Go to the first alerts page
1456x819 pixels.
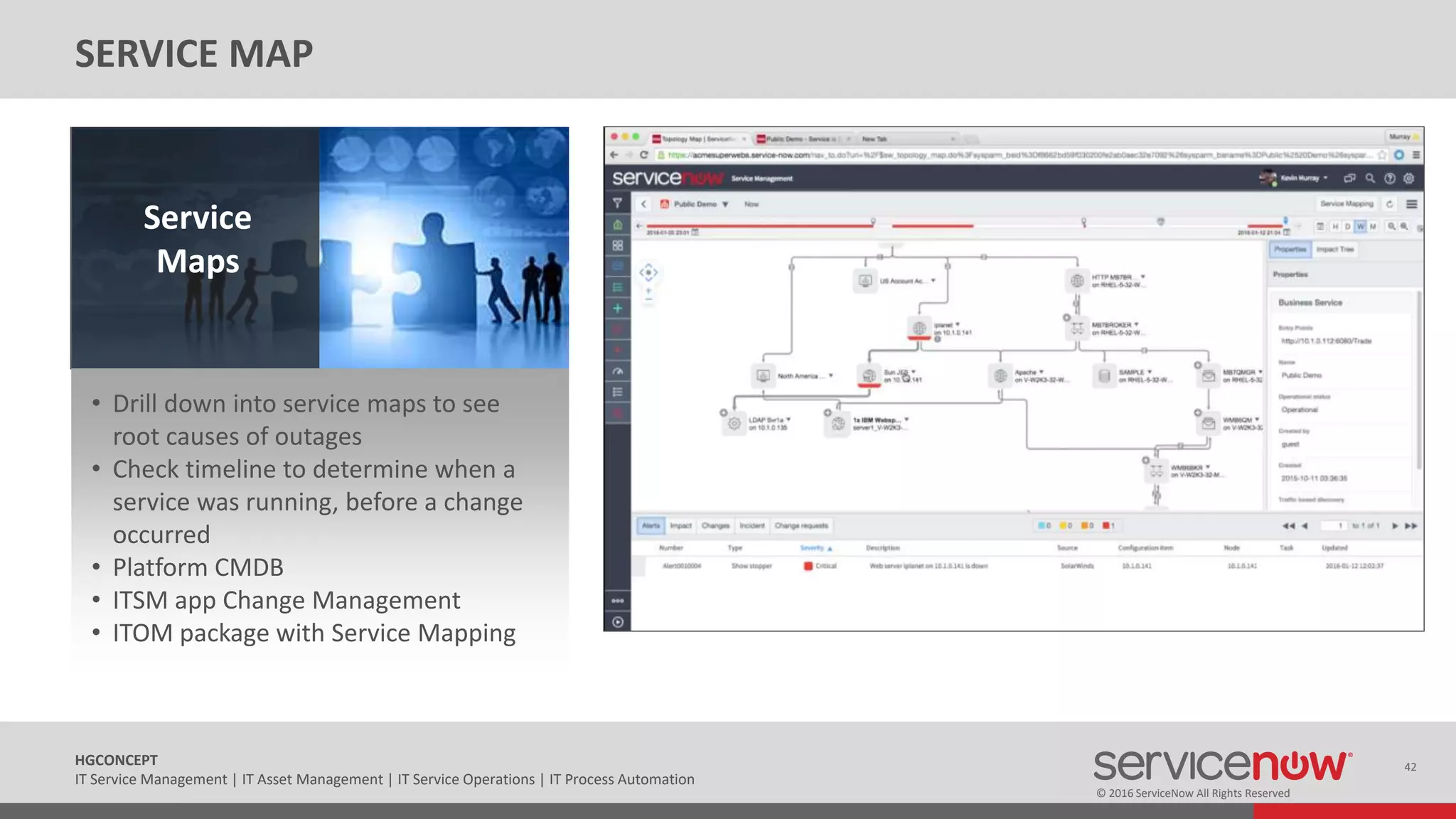(1288, 526)
